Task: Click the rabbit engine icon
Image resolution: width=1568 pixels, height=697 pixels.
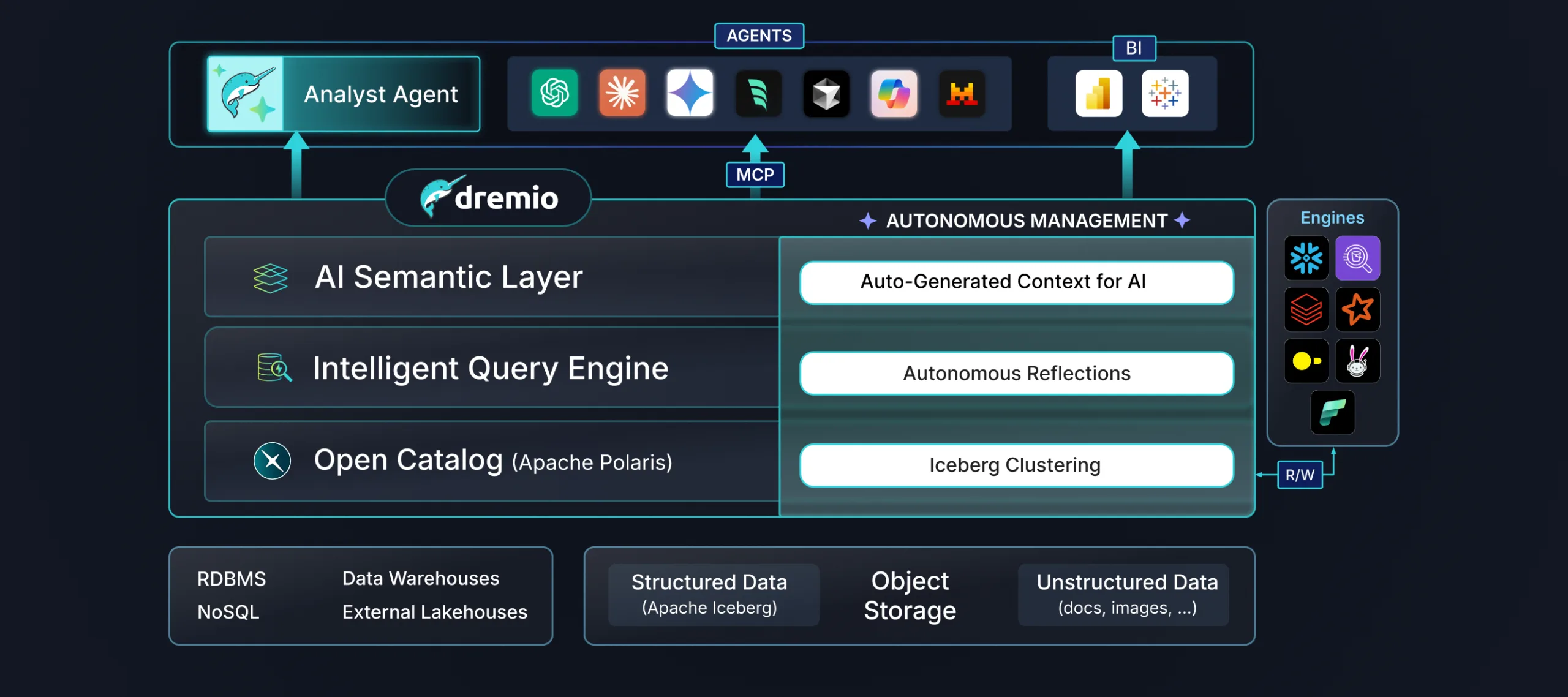Action: click(x=1357, y=361)
